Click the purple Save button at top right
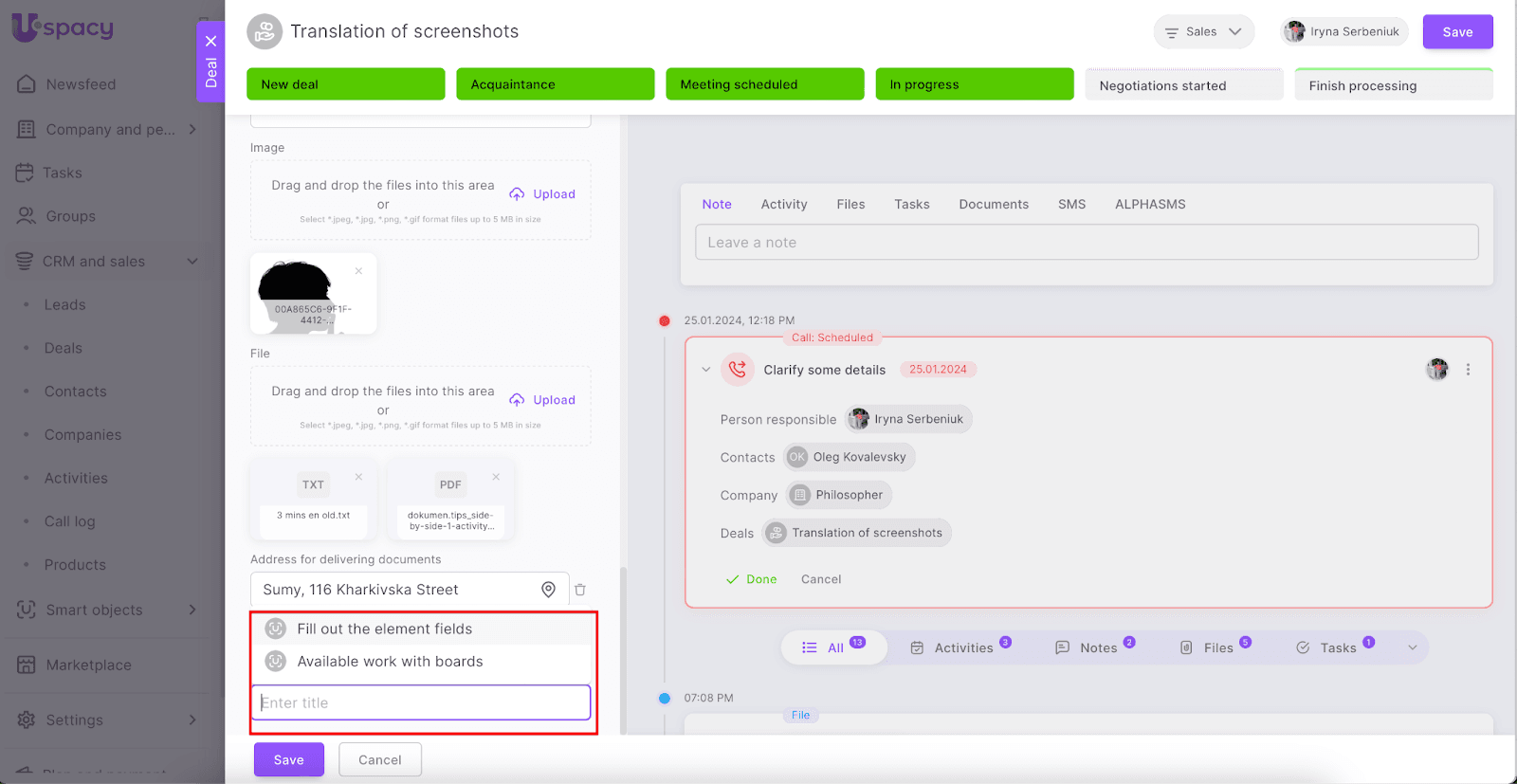This screenshot has width=1517, height=784. [x=1457, y=32]
